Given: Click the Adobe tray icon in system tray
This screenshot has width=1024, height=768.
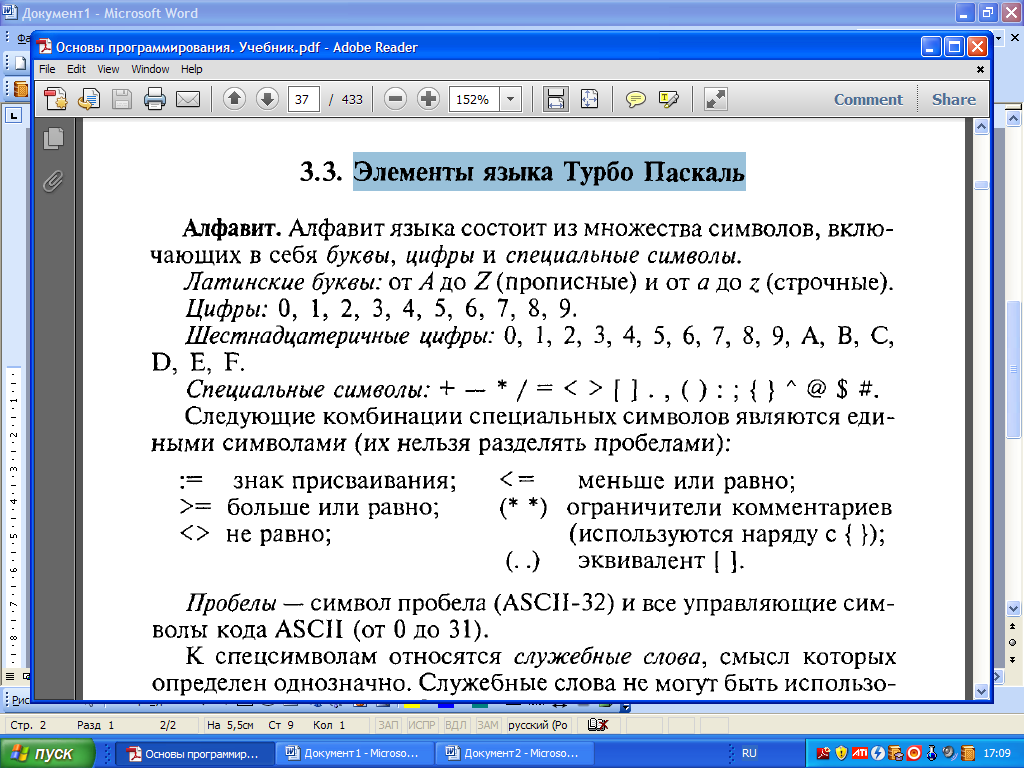Looking at the screenshot, I should point(823,753).
